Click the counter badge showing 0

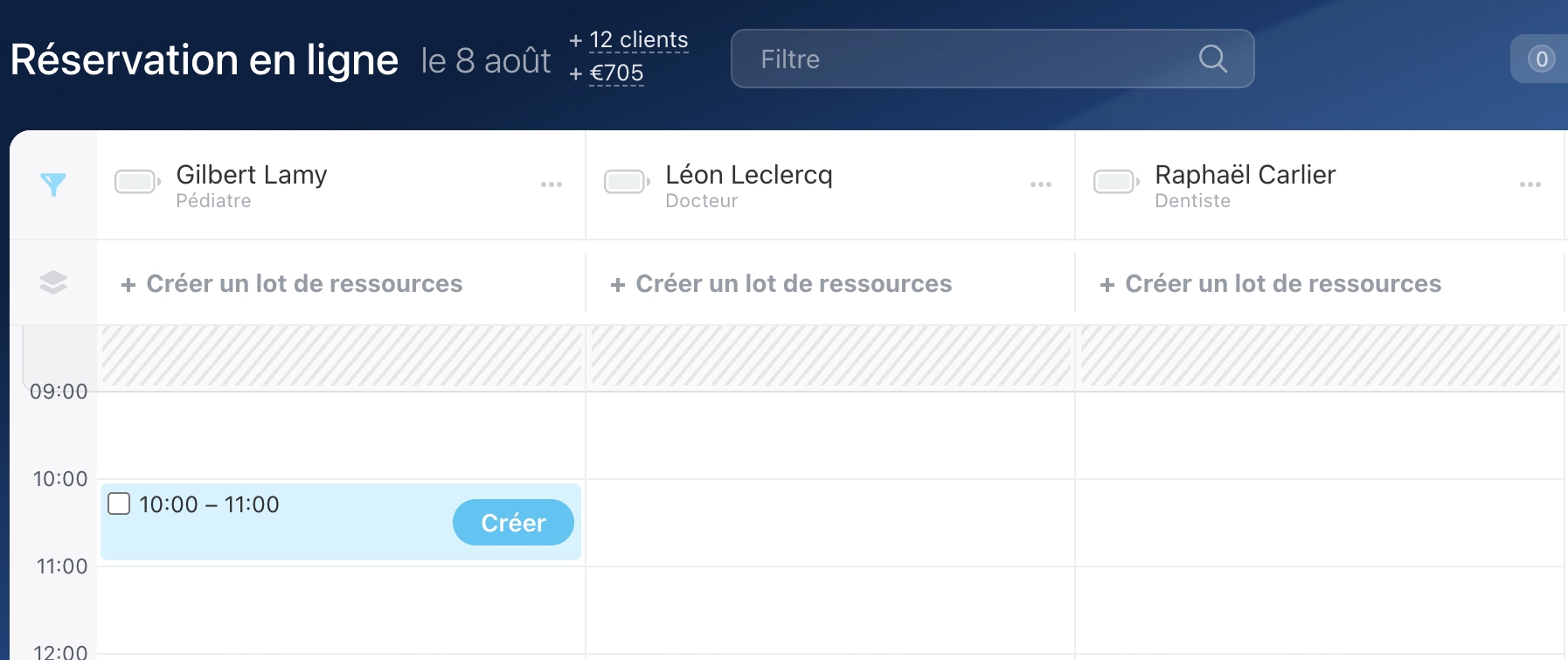click(1541, 59)
